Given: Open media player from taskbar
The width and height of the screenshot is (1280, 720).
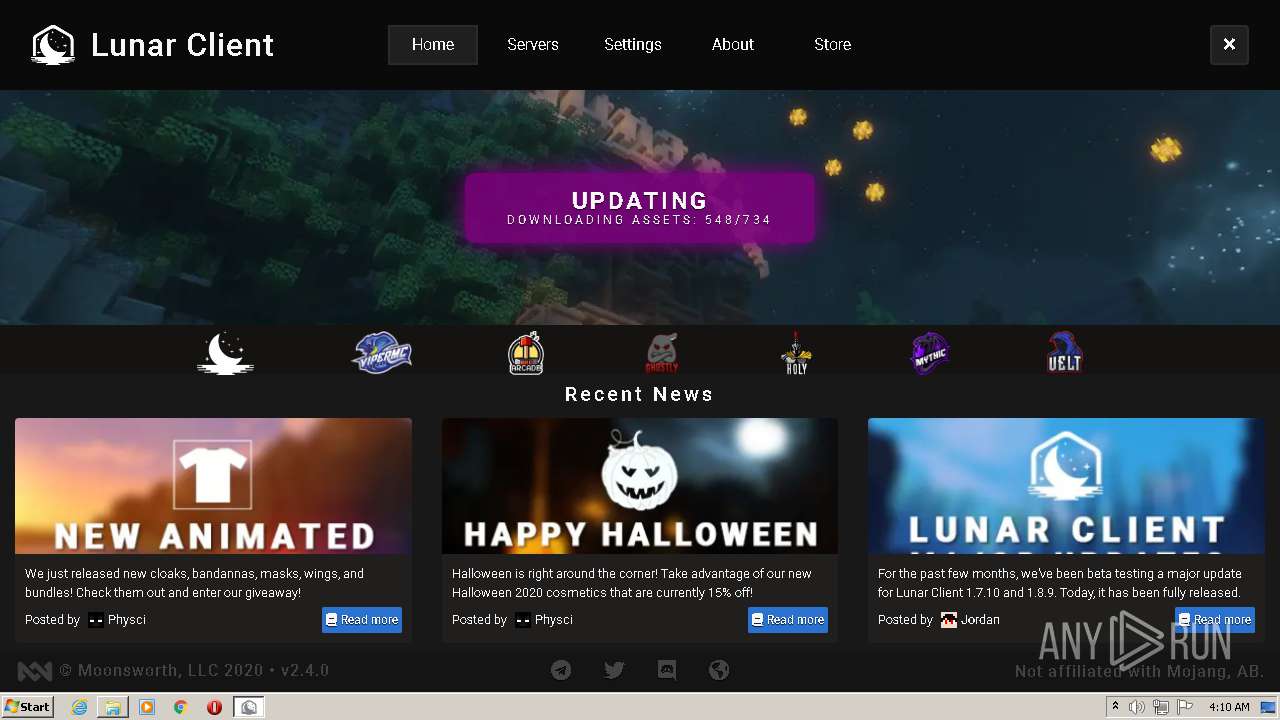Looking at the screenshot, I should click(147, 707).
